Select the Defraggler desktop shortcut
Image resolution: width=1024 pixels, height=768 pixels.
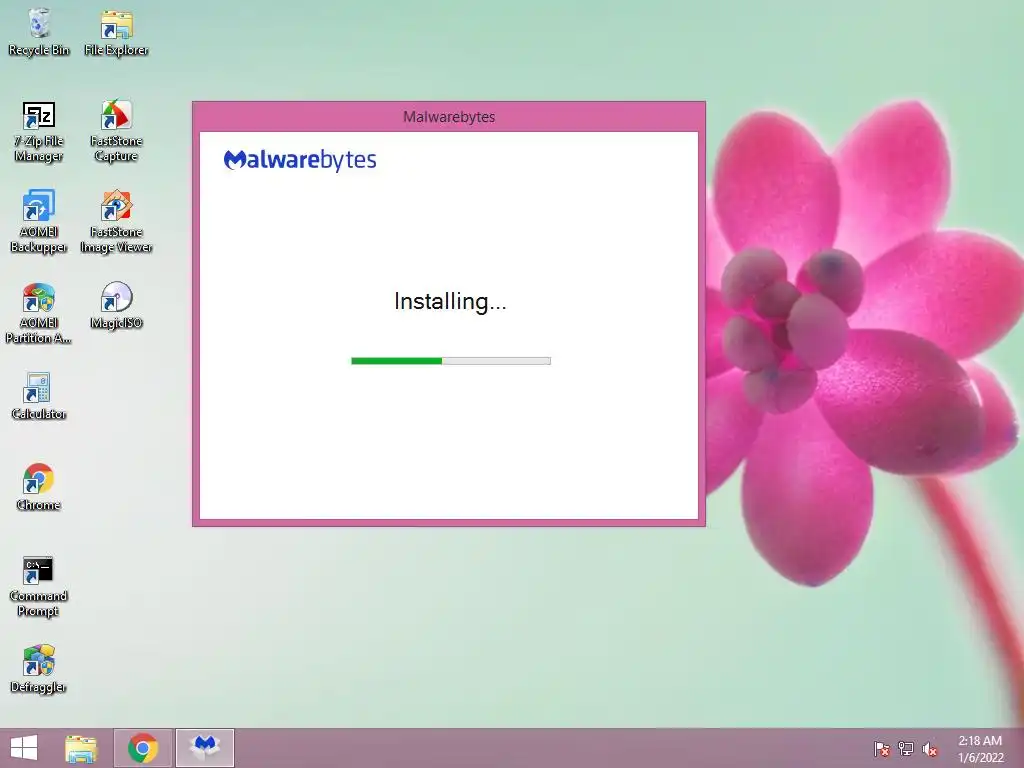click(39, 669)
